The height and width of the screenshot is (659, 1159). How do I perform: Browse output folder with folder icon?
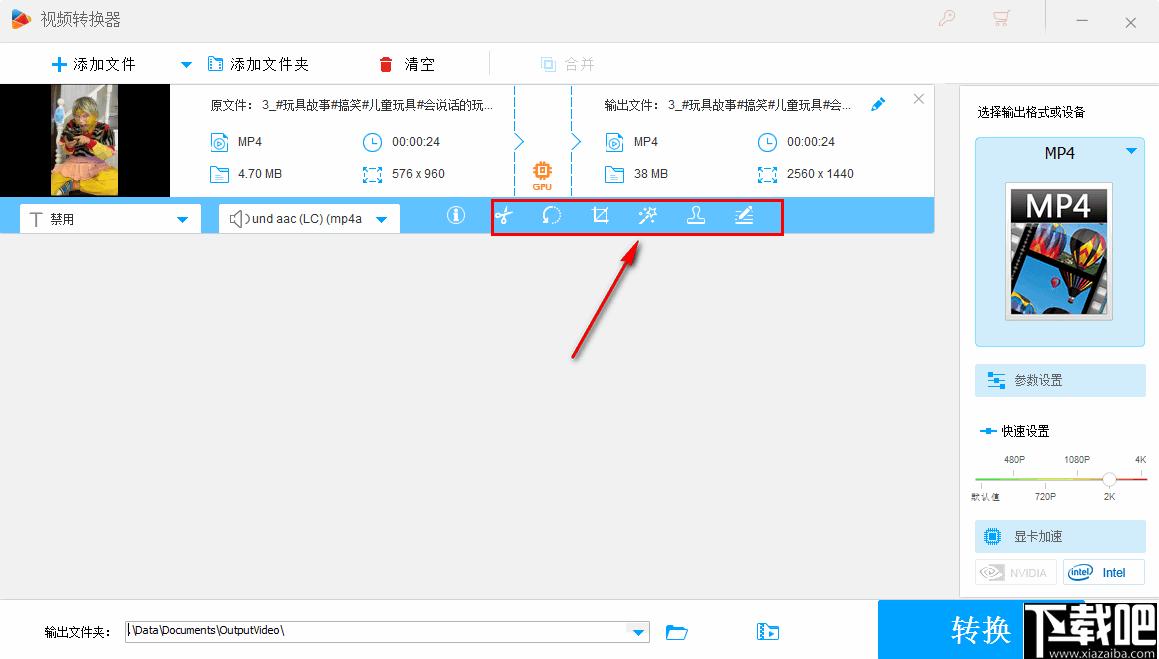tap(676, 632)
